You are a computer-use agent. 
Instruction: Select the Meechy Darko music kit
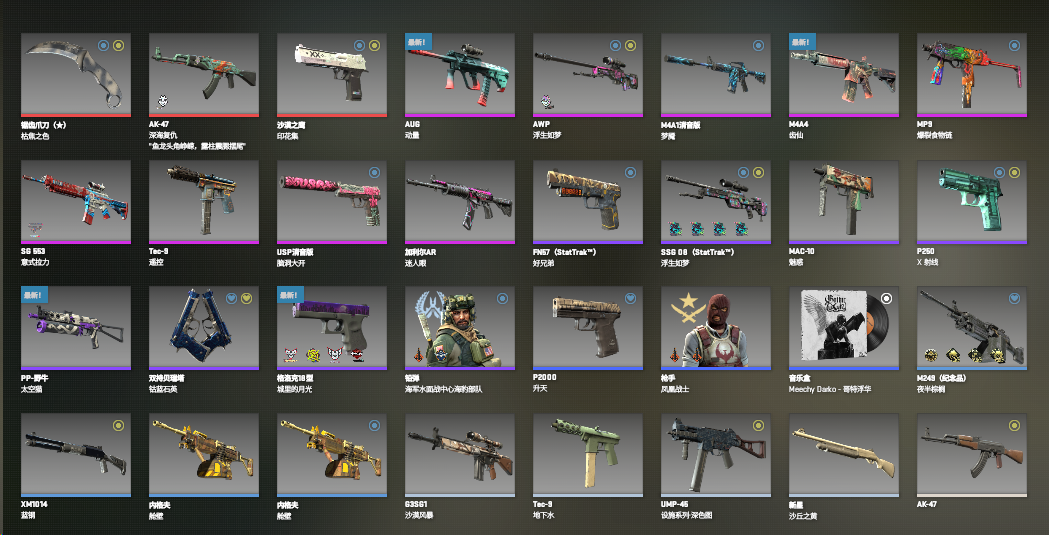tap(844, 328)
